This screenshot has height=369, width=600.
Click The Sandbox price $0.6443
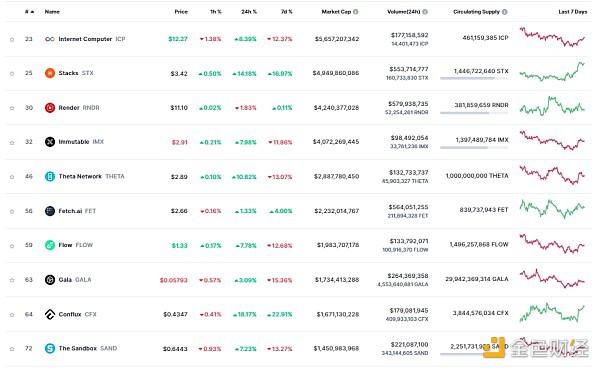(175, 349)
